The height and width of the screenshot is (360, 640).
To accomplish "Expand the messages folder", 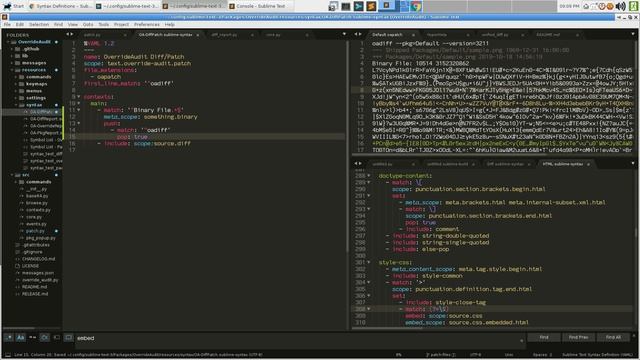I will pos(12,63).
